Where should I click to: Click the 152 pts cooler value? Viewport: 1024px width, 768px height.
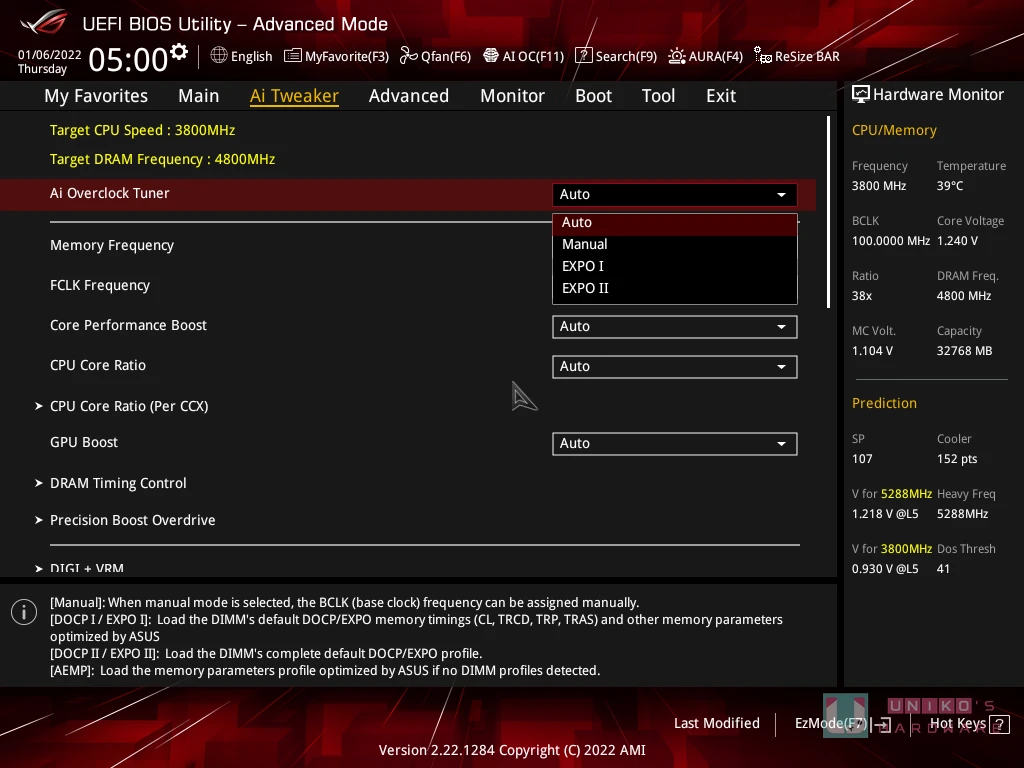(x=957, y=459)
